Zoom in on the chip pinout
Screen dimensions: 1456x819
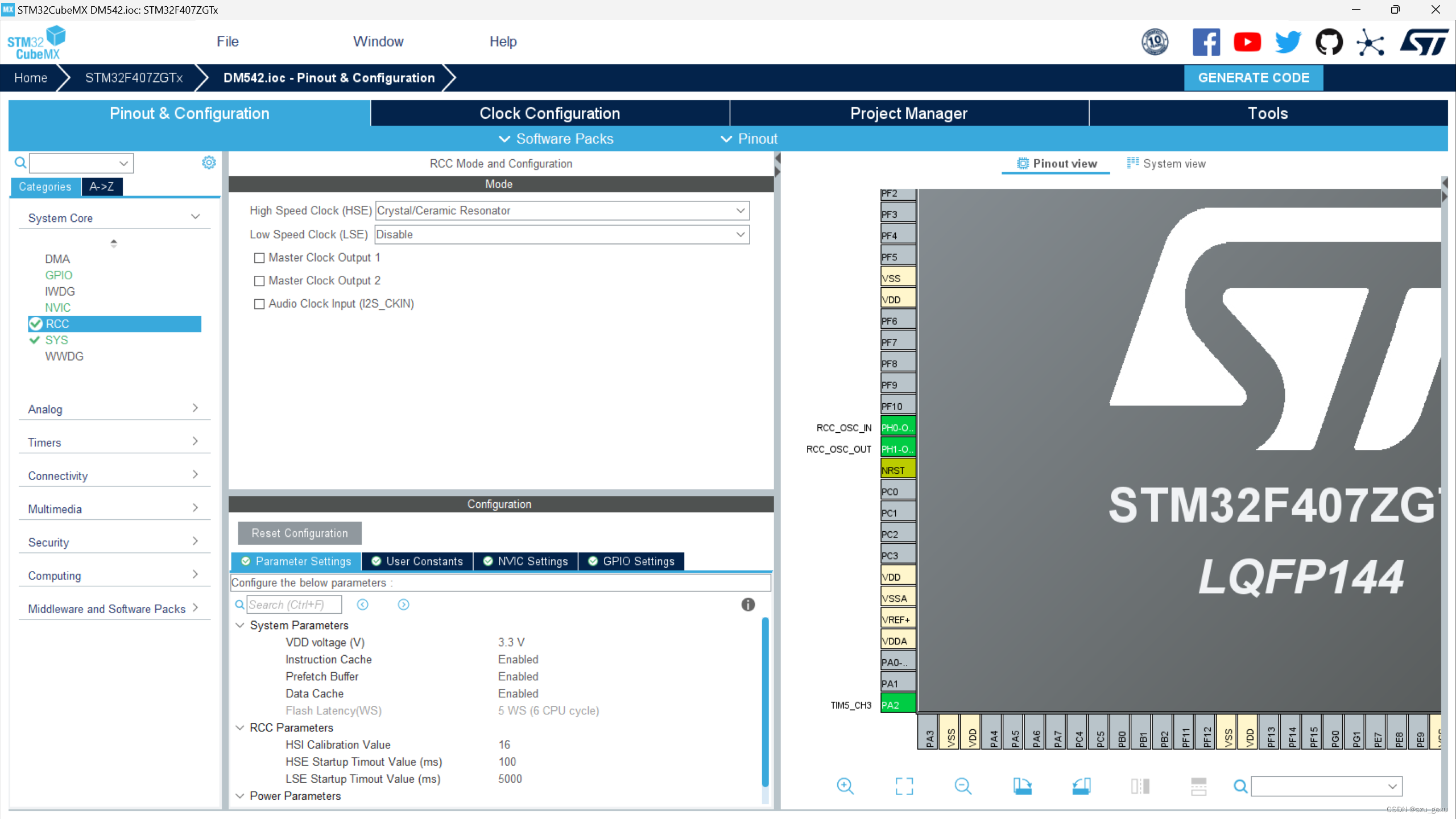[845, 786]
